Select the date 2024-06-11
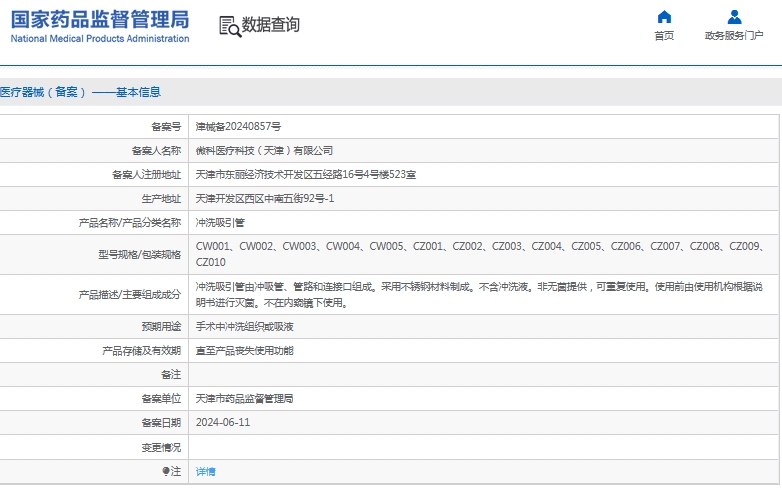This screenshot has height=494, width=782. 223,422
